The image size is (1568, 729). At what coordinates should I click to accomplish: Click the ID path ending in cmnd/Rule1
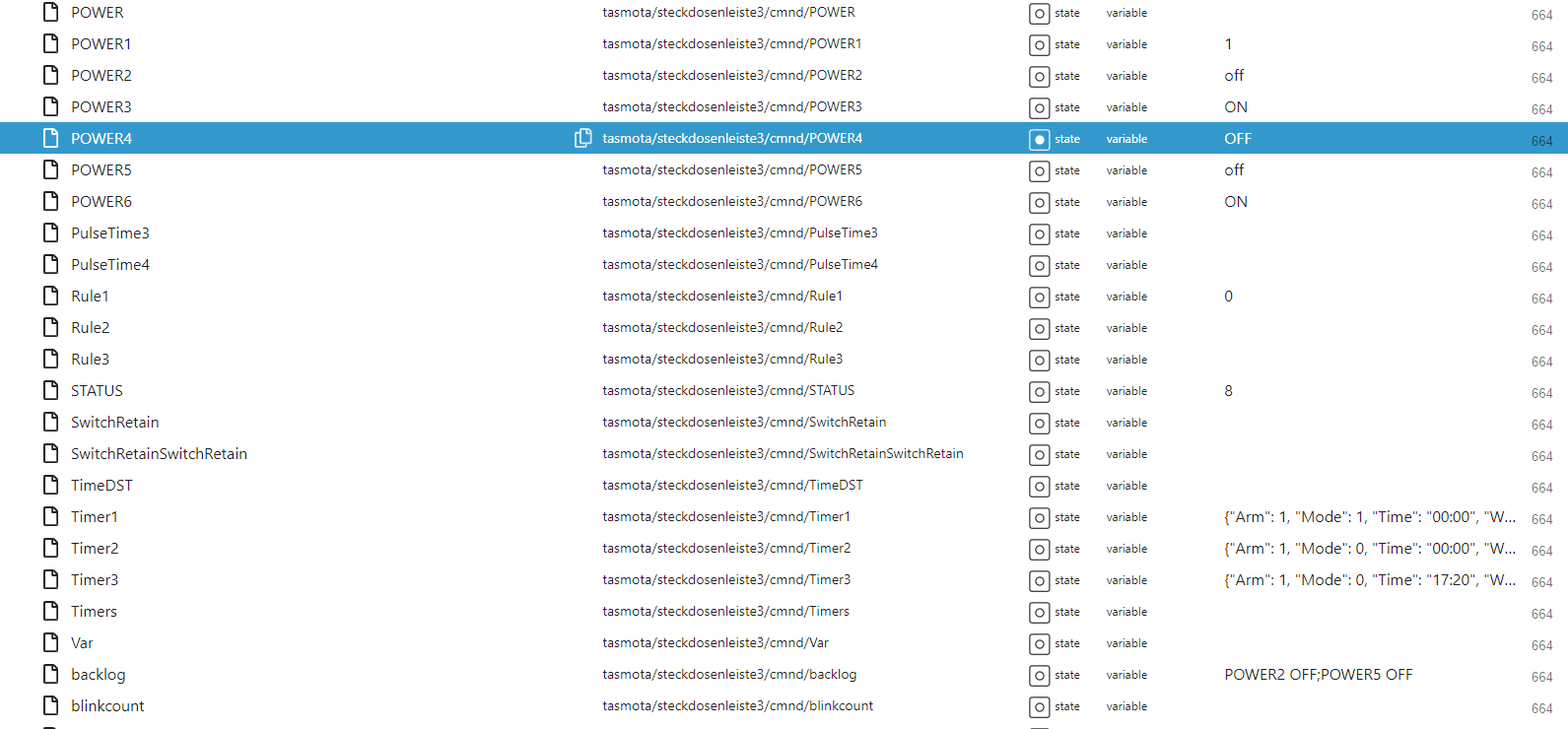[722, 296]
